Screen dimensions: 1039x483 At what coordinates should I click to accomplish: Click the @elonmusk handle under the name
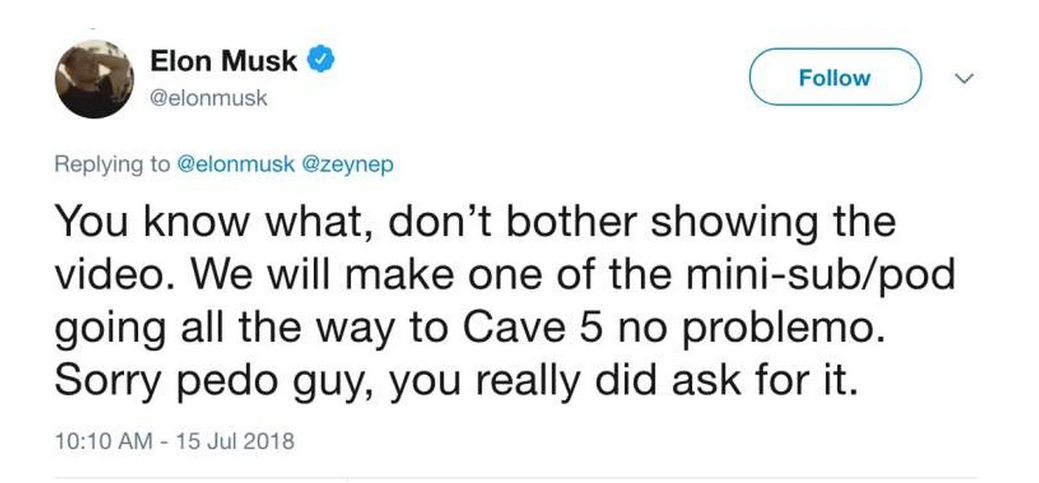pos(209,99)
